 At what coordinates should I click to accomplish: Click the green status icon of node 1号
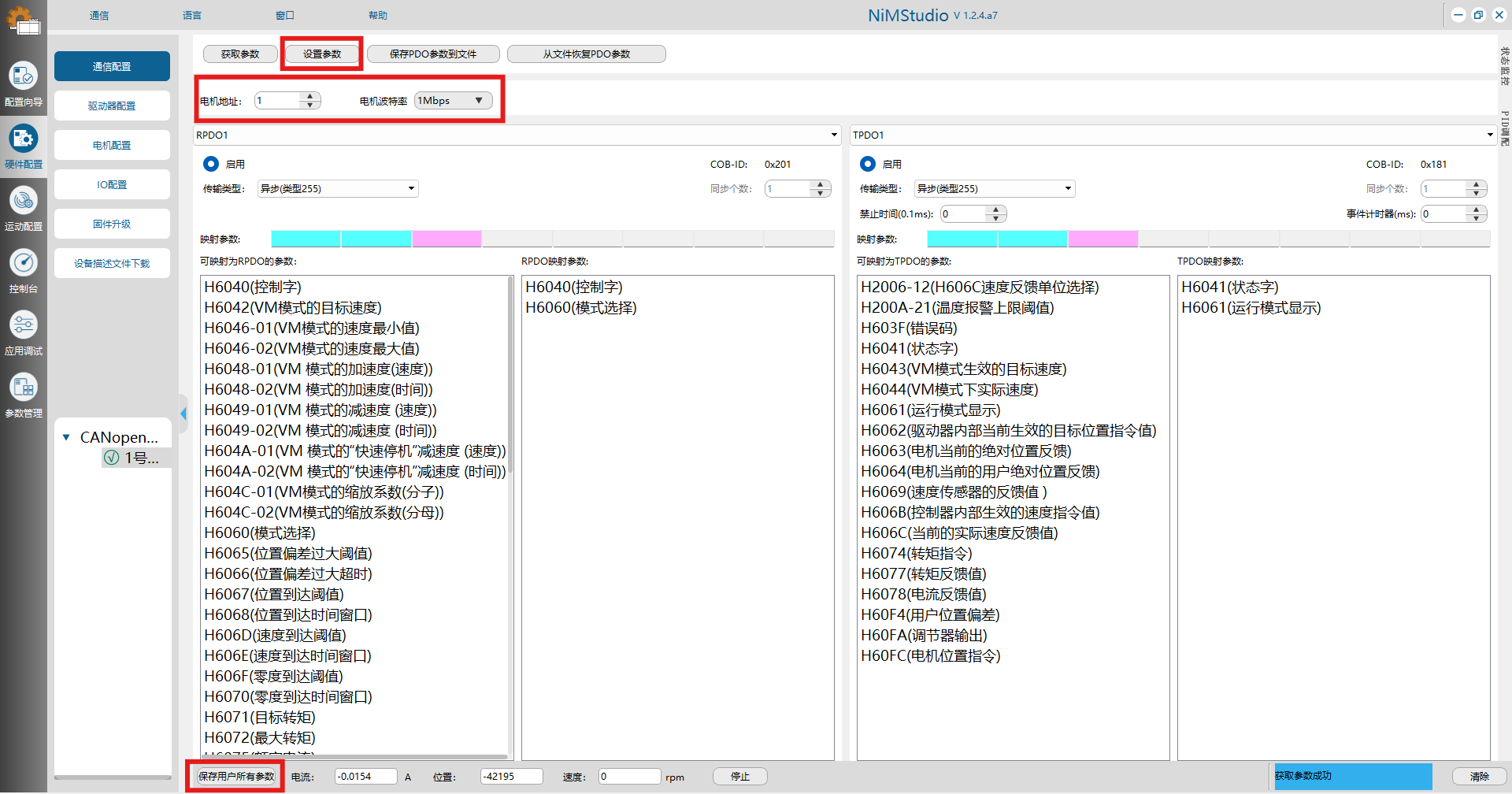(x=112, y=458)
